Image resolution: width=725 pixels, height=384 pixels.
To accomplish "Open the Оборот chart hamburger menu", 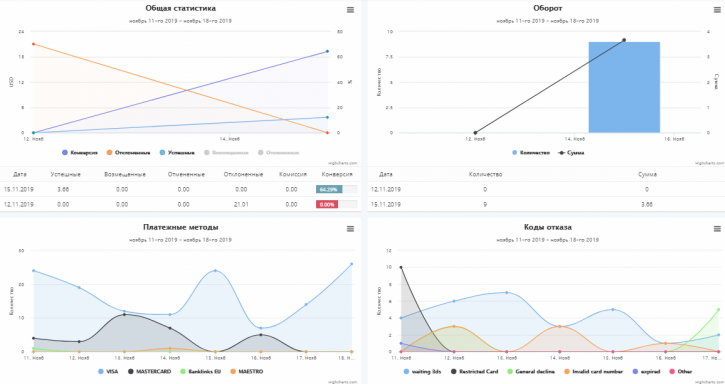I will (x=717, y=10).
